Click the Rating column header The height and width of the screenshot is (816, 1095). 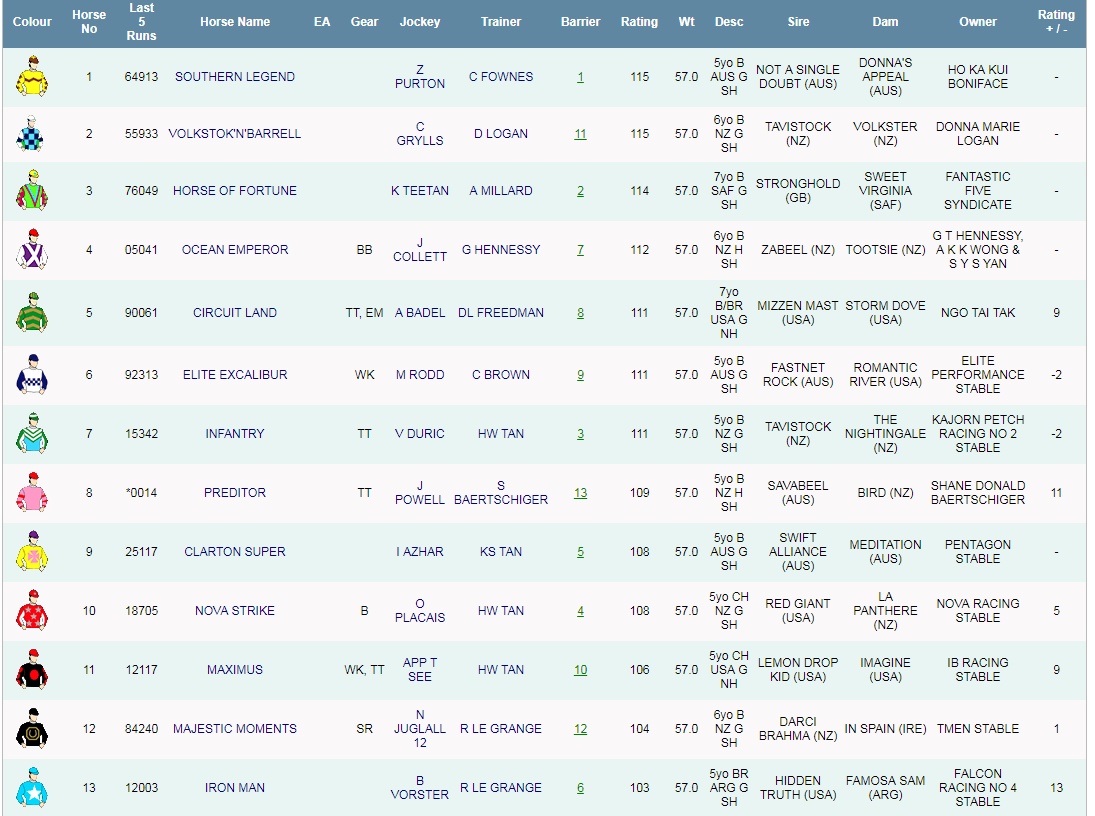[639, 22]
